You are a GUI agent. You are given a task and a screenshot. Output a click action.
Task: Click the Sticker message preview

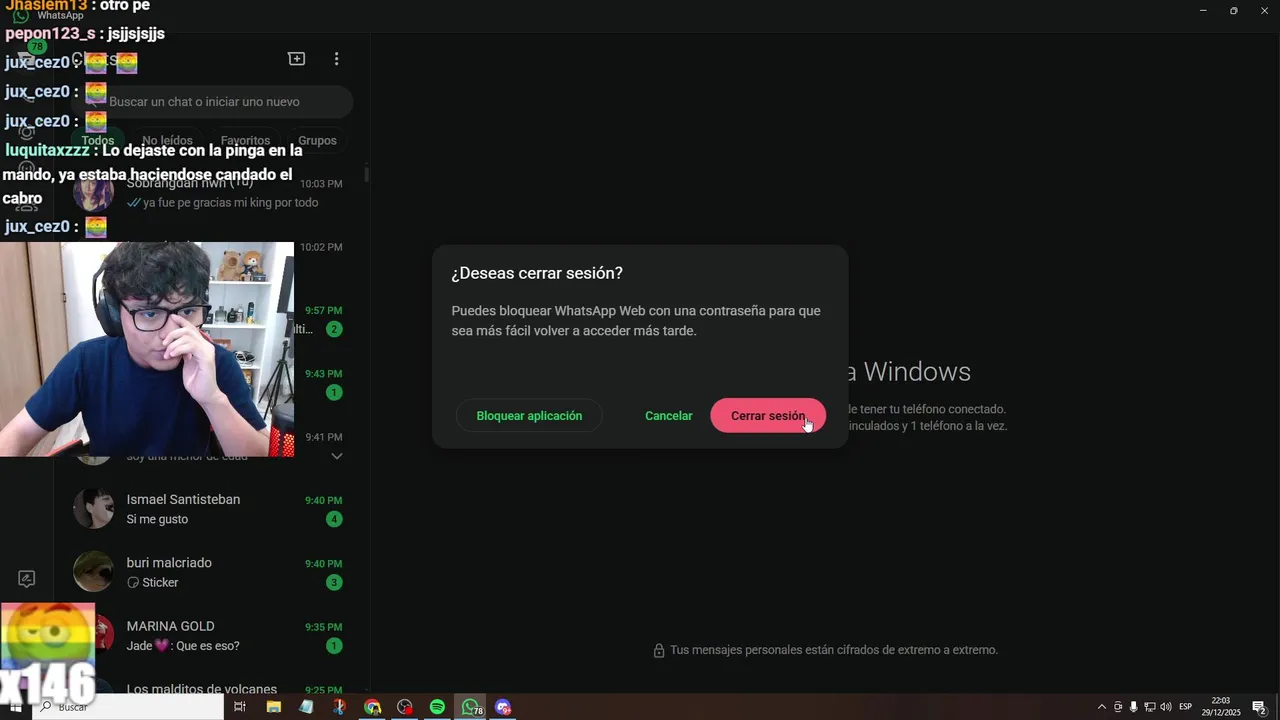click(153, 583)
